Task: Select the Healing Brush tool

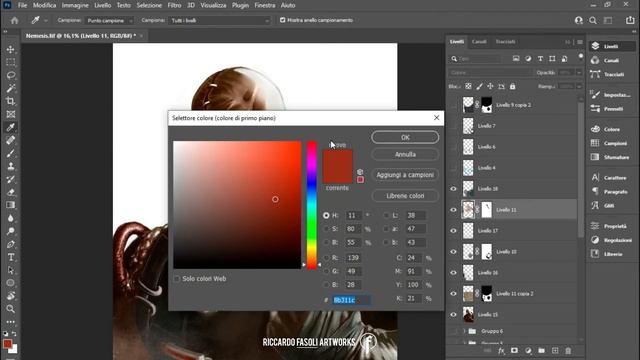Action: tap(11, 140)
